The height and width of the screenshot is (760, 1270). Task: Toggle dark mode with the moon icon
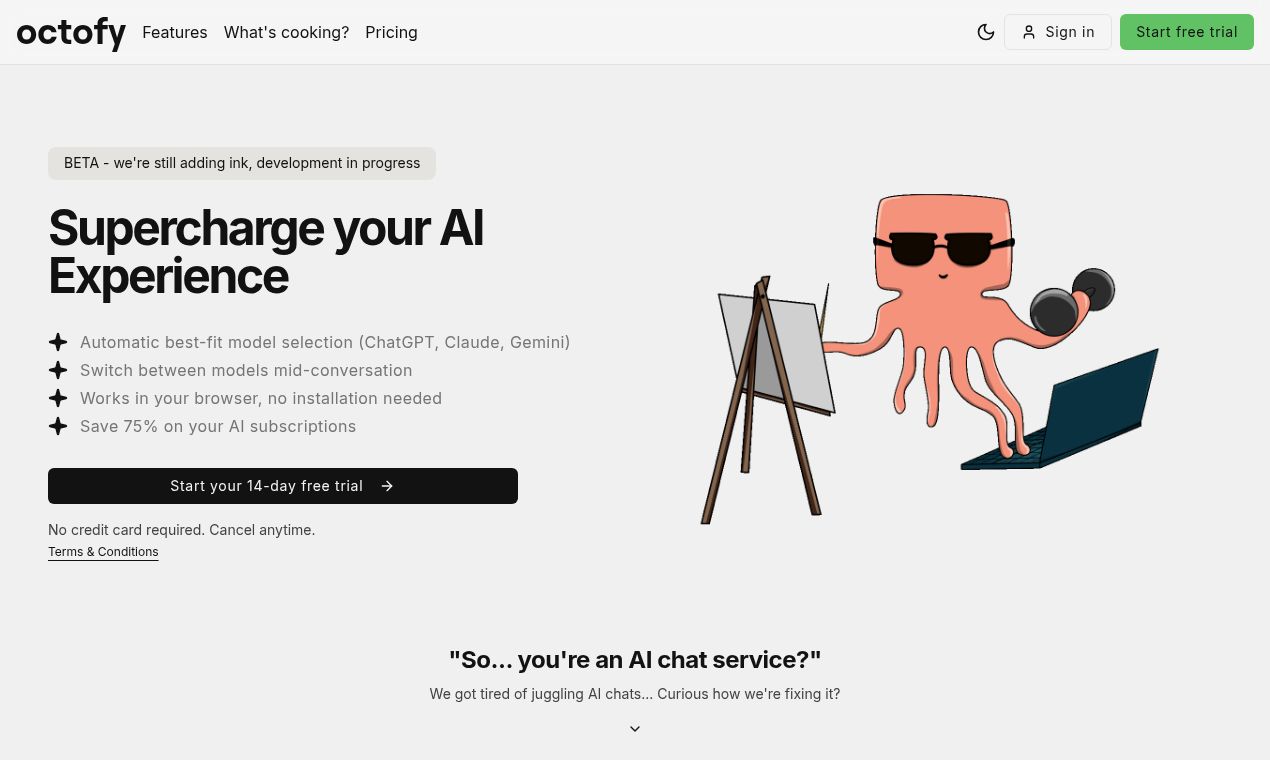(986, 32)
